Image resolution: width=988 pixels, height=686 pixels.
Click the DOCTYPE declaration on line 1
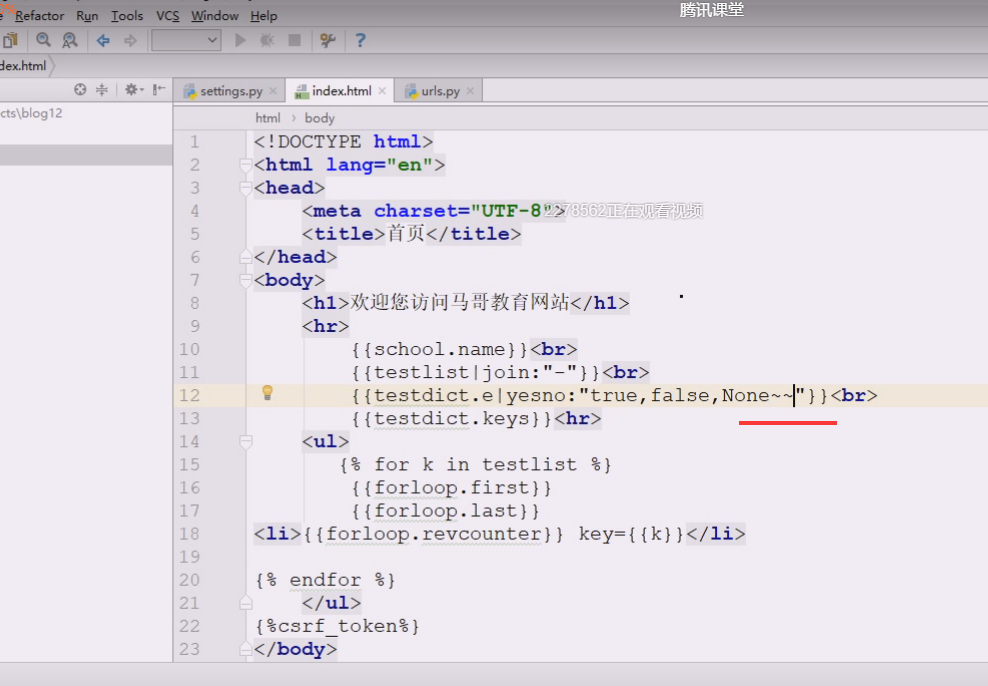click(343, 142)
